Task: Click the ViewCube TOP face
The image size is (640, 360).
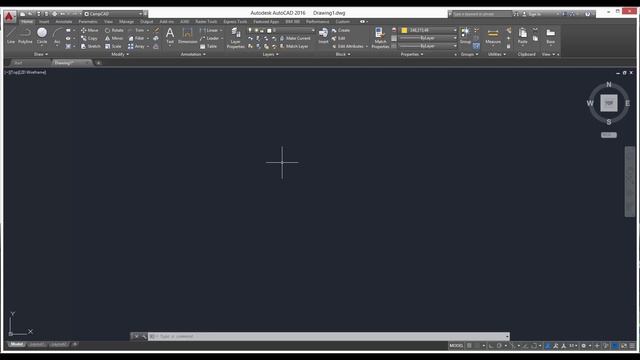Action: point(609,103)
